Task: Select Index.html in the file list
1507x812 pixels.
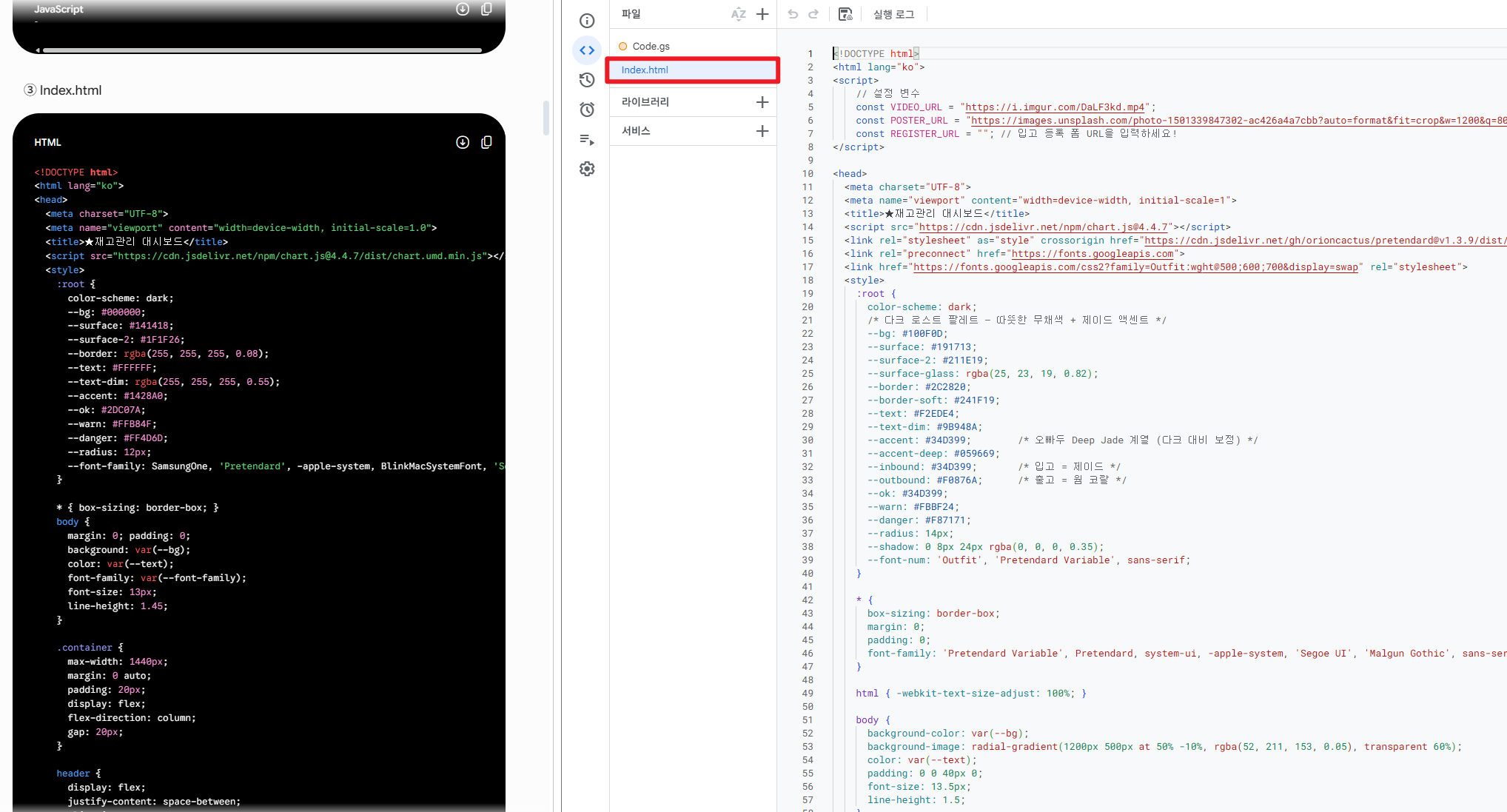Action: click(x=693, y=70)
